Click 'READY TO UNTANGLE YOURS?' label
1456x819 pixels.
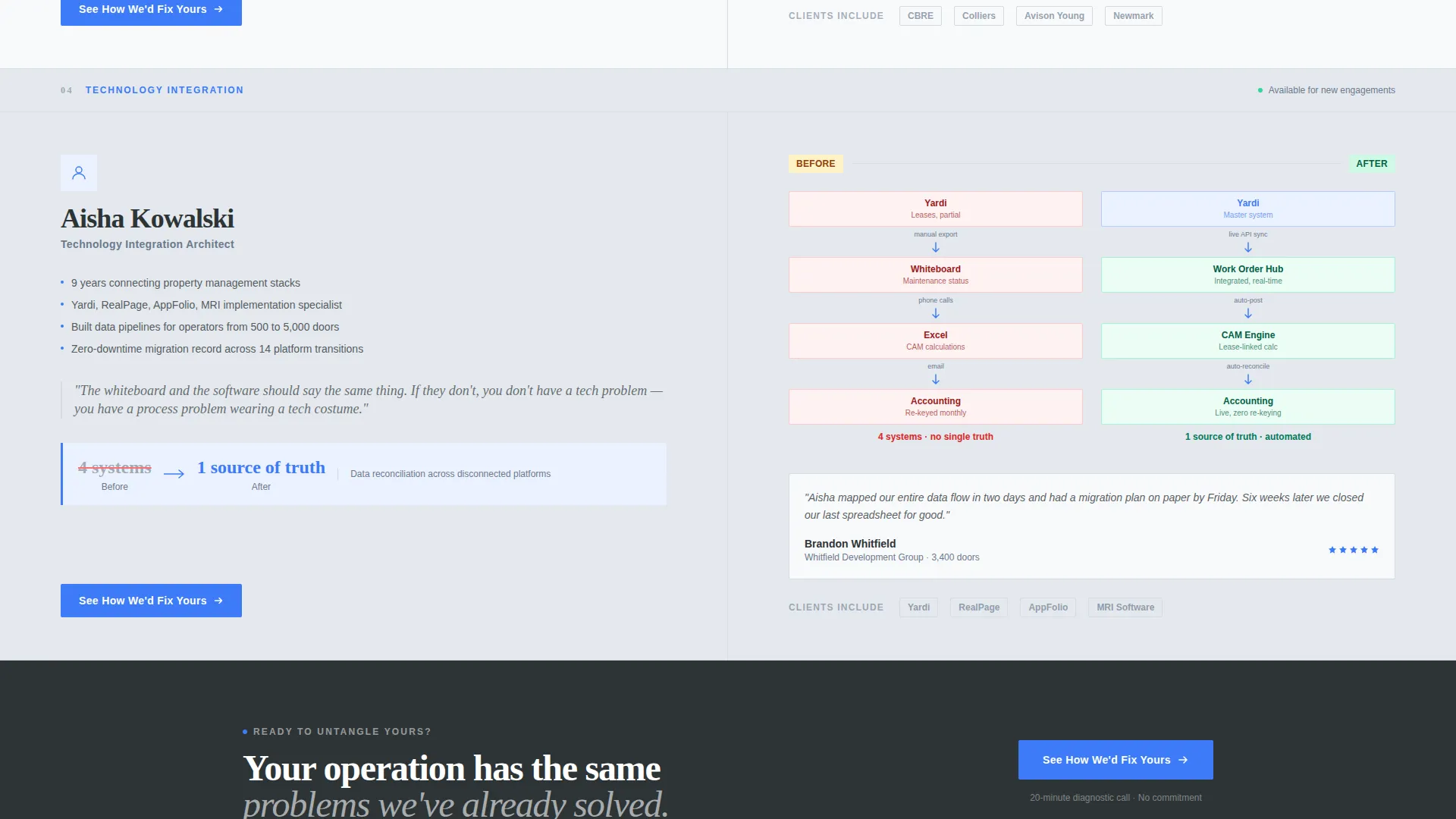342,732
